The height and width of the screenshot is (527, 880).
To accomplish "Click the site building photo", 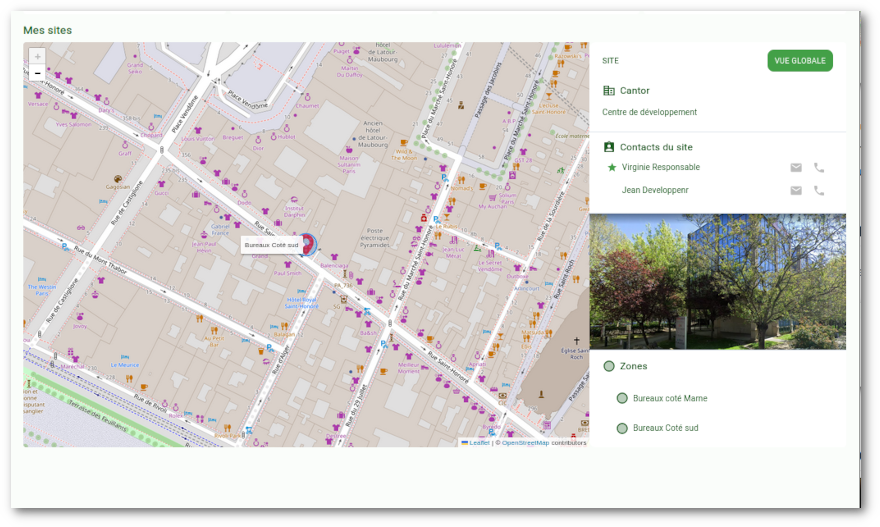I will [x=717, y=281].
